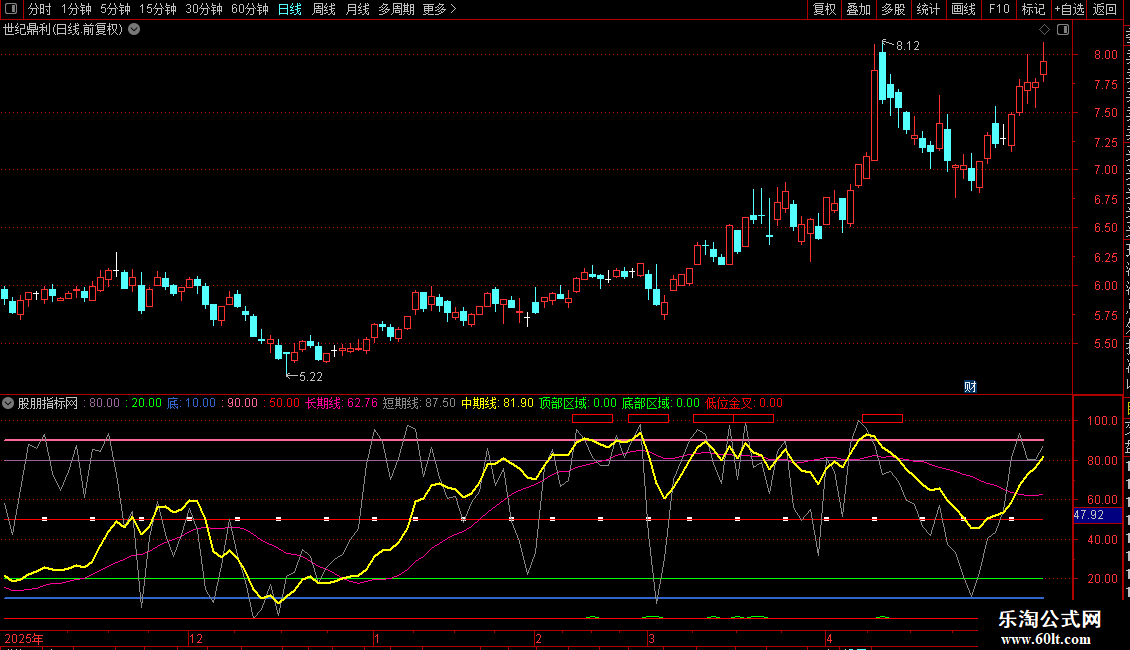This screenshot has height=650, width=1130.
Task: Switch to 月线 monthly chart
Action: coord(357,9)
